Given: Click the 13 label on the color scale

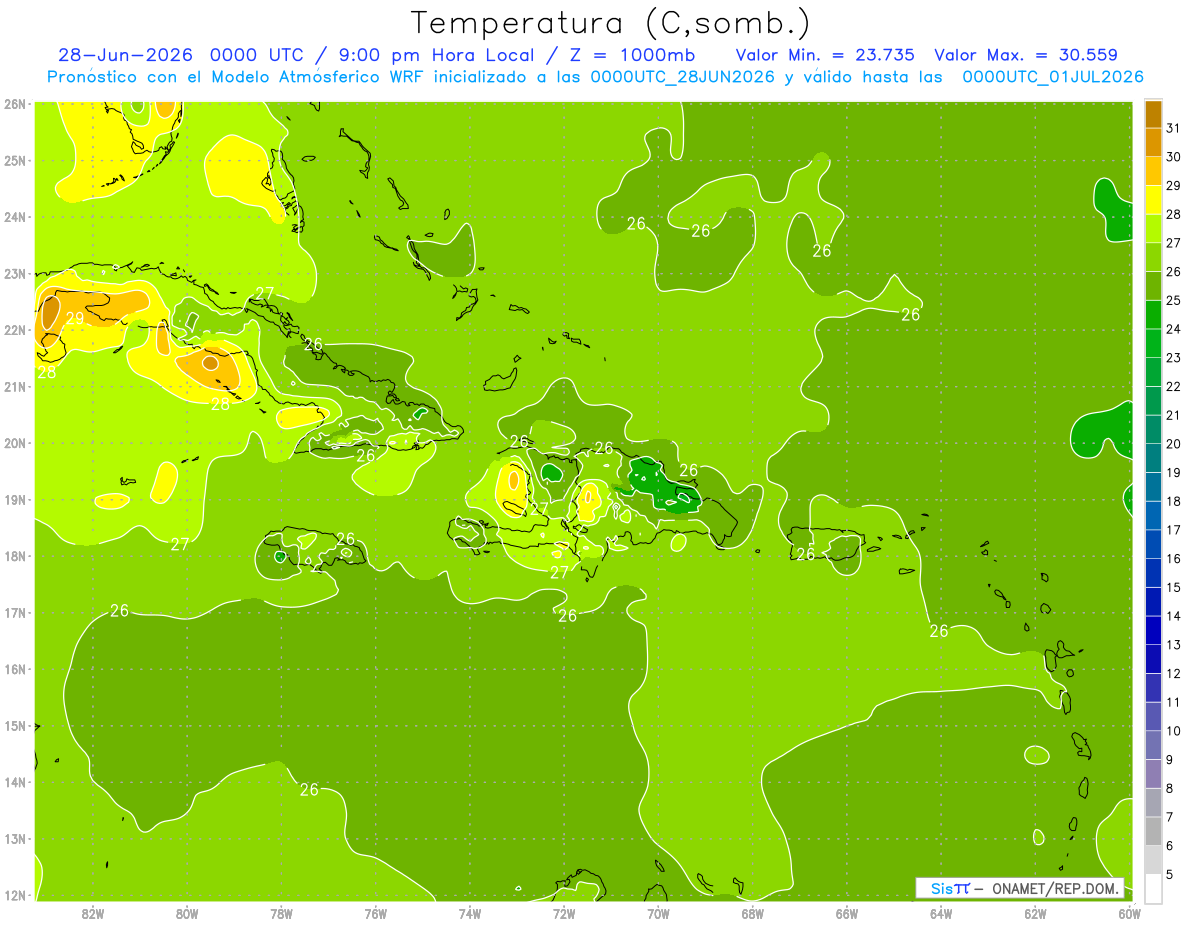Looking at the screenshot, I should [1173, 645].
